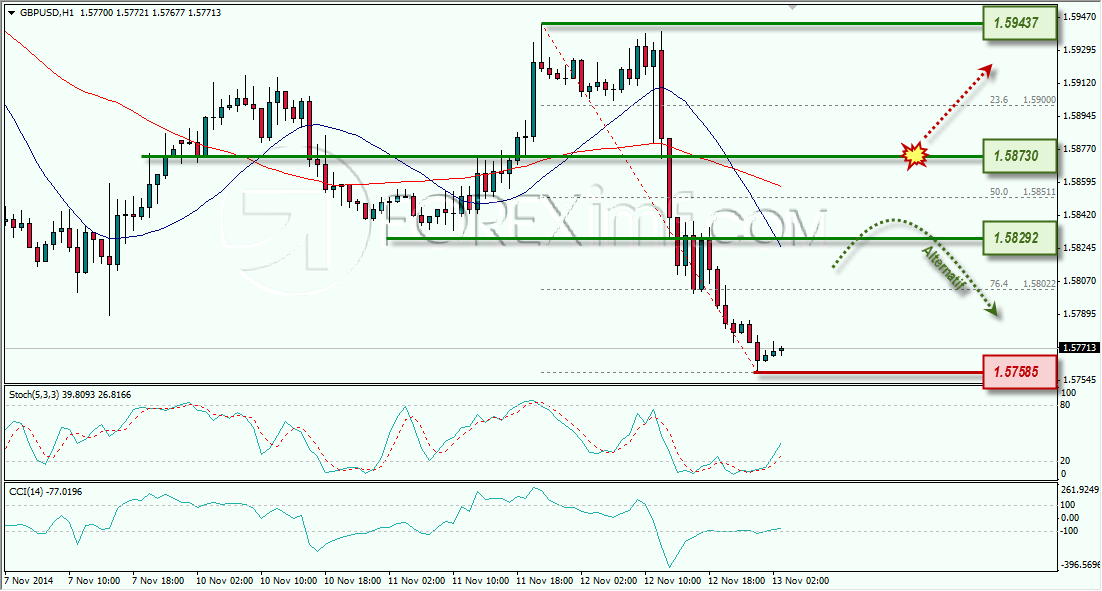Viewport: 1102px width, 591px height.
Task: Click price axis value 1.57545
Action: coord(1080,379)
